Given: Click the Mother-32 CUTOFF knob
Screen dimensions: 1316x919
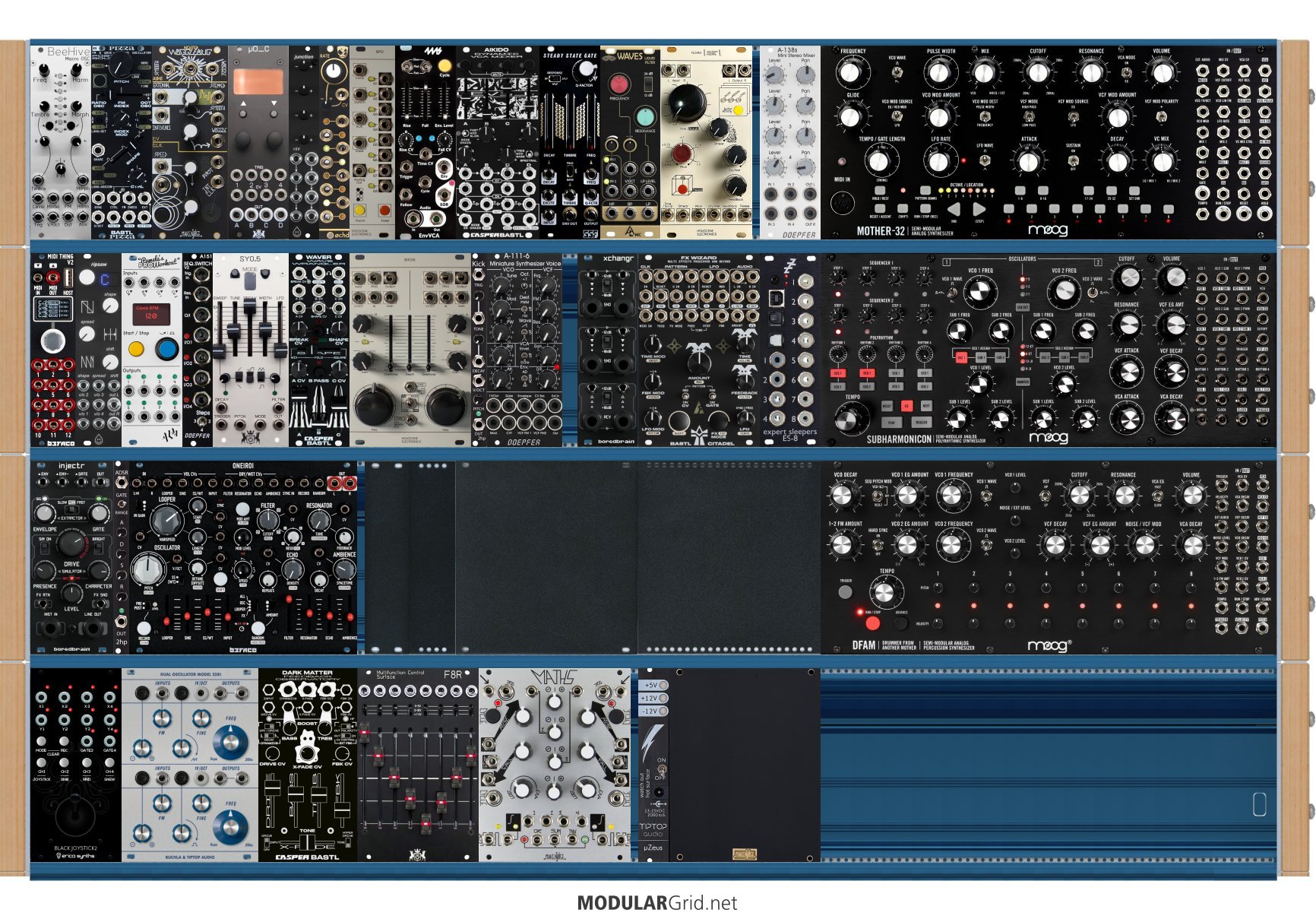Looking at the screenshot, I should [1037, 73].
